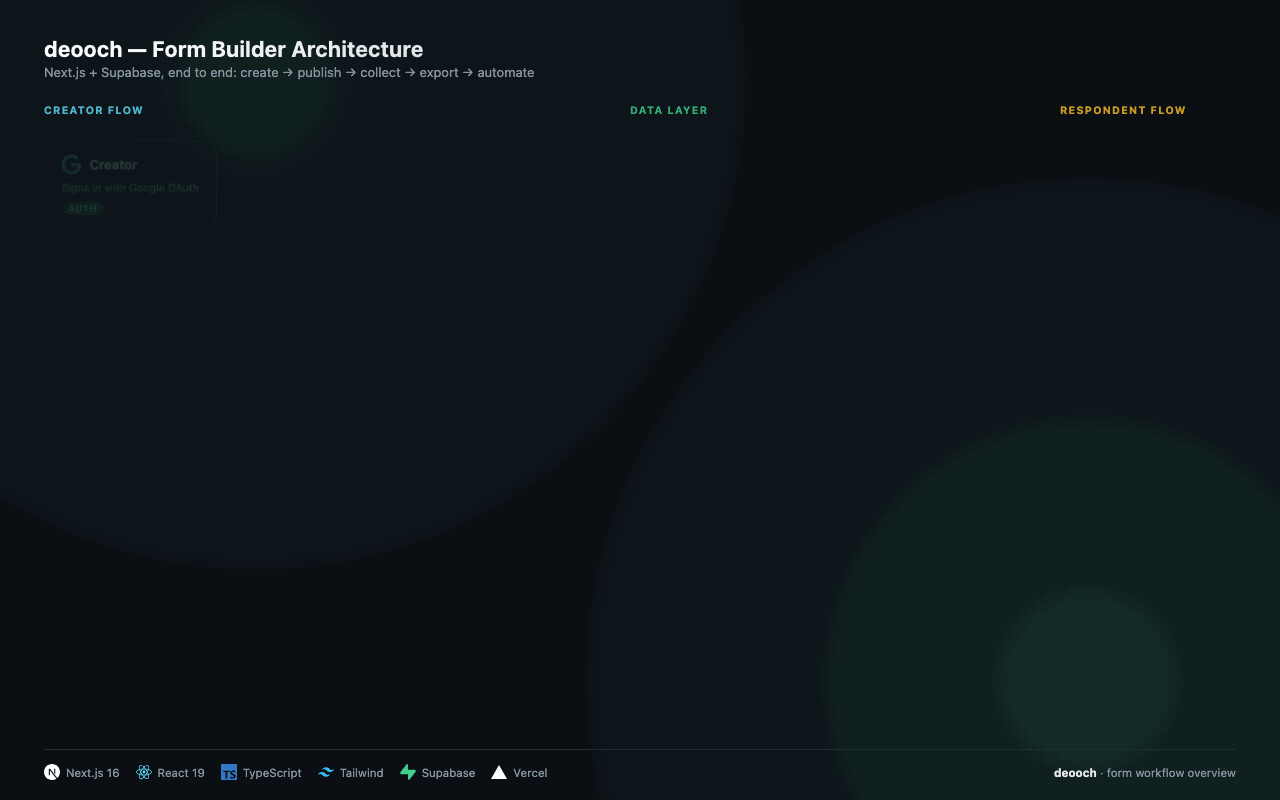
Task: Click the "RESPONDENT FLOW" column heading
Action: (x=1123, y=110)
